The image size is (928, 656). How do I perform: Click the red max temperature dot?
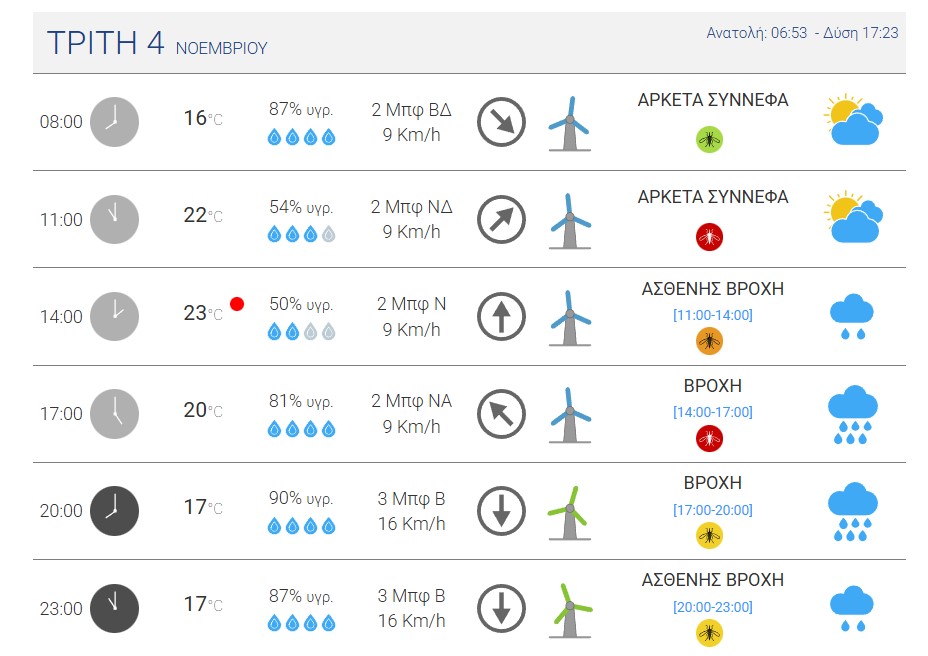pyautogui.click(x=237, y=304)
